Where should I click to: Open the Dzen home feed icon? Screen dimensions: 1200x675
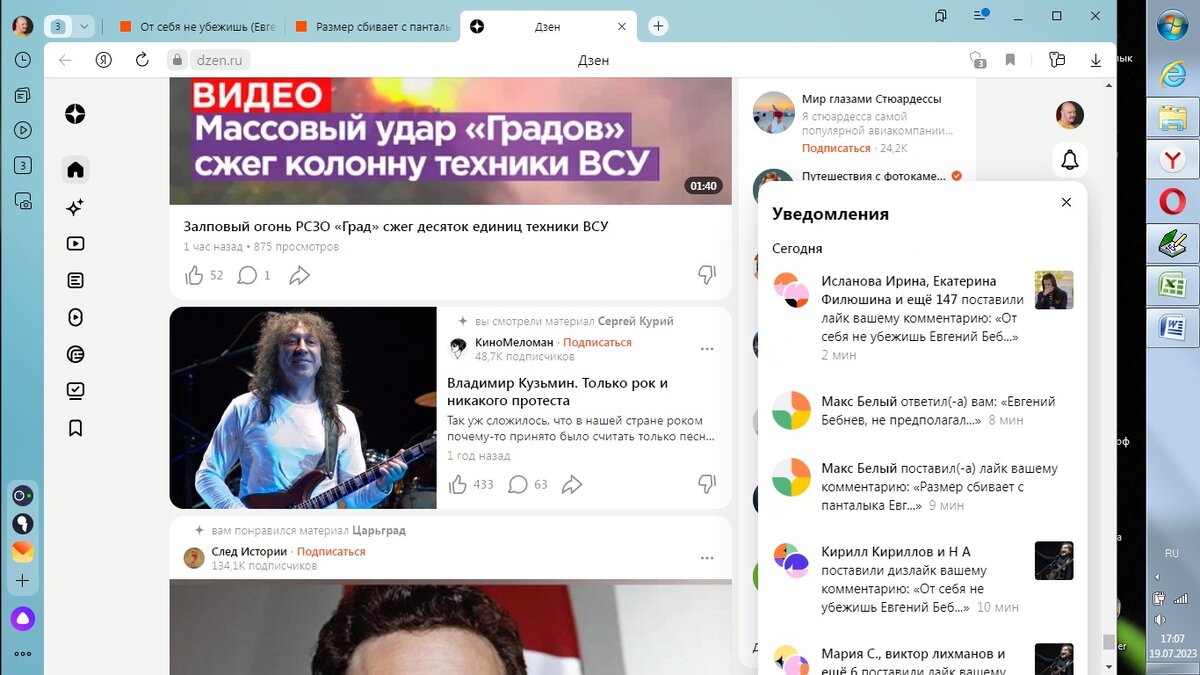click(75, 169)
